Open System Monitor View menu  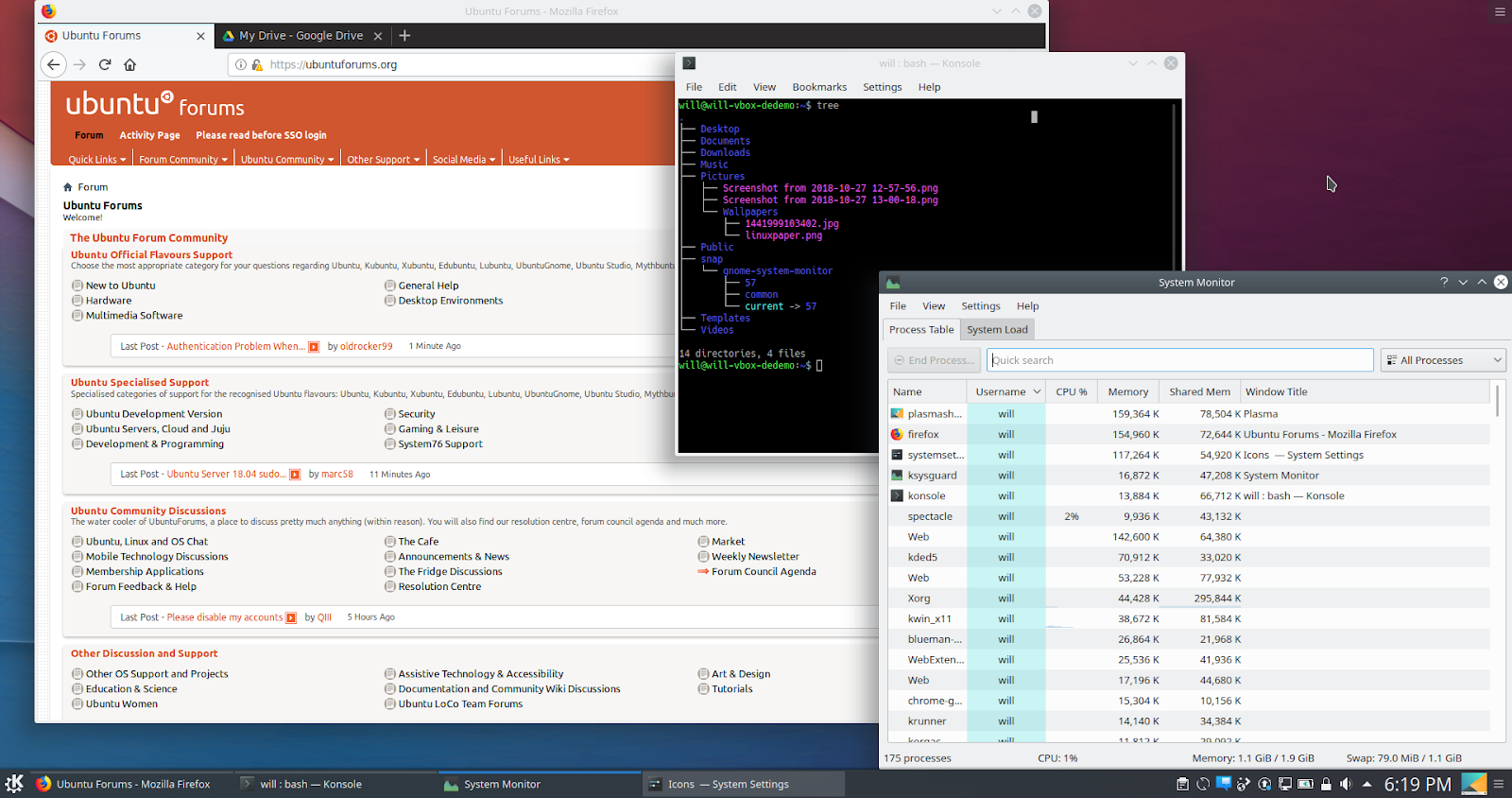click(x=934, y=306)
